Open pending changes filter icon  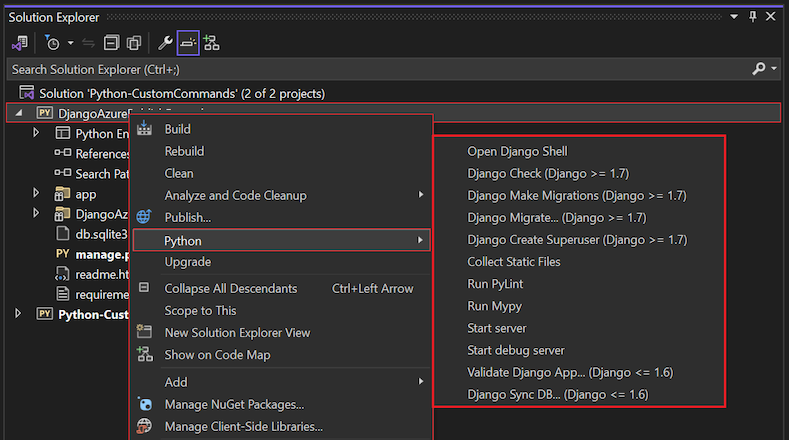[52, 43]
